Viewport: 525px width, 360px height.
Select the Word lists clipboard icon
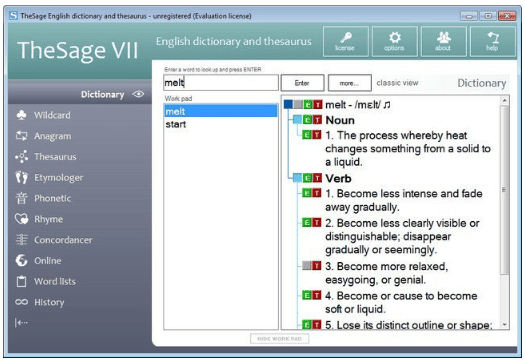point(21,281)
